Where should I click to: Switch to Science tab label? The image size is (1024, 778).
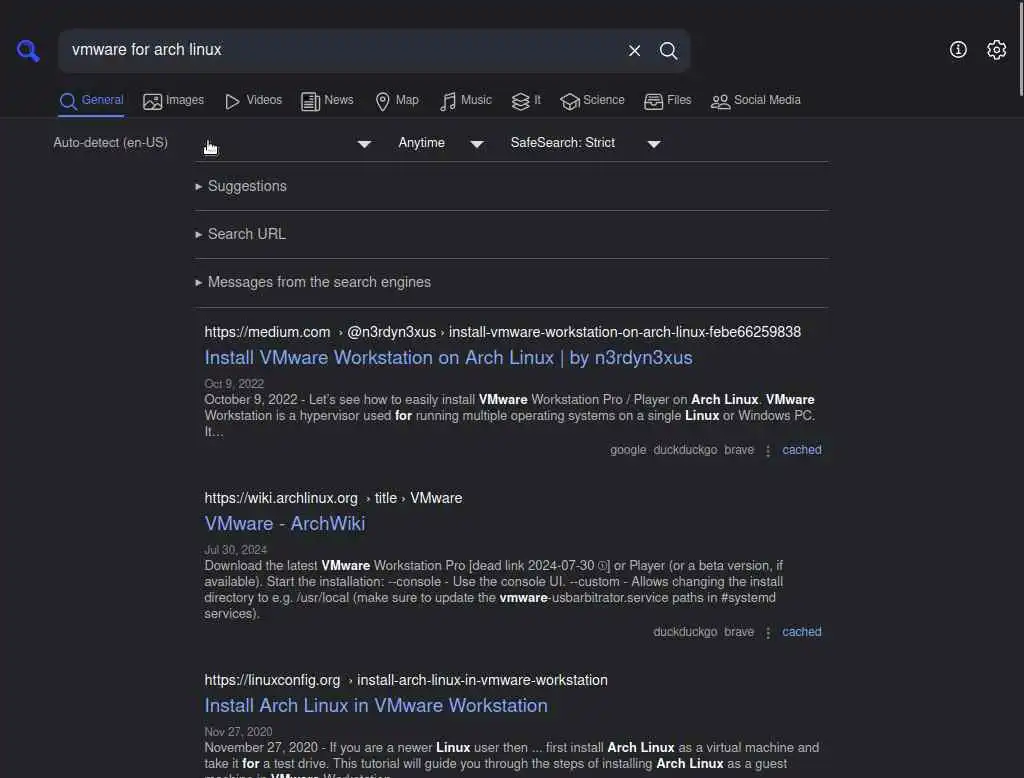(603, 100)
